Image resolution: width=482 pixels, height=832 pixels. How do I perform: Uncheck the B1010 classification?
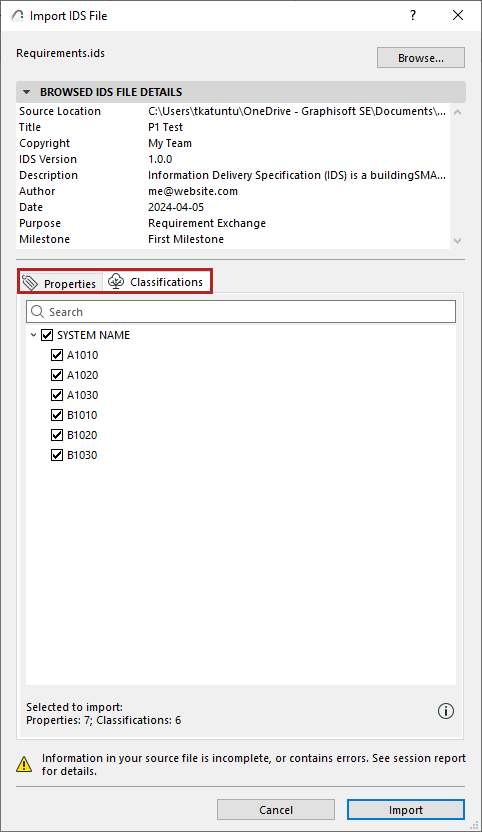tap(57, 415)
